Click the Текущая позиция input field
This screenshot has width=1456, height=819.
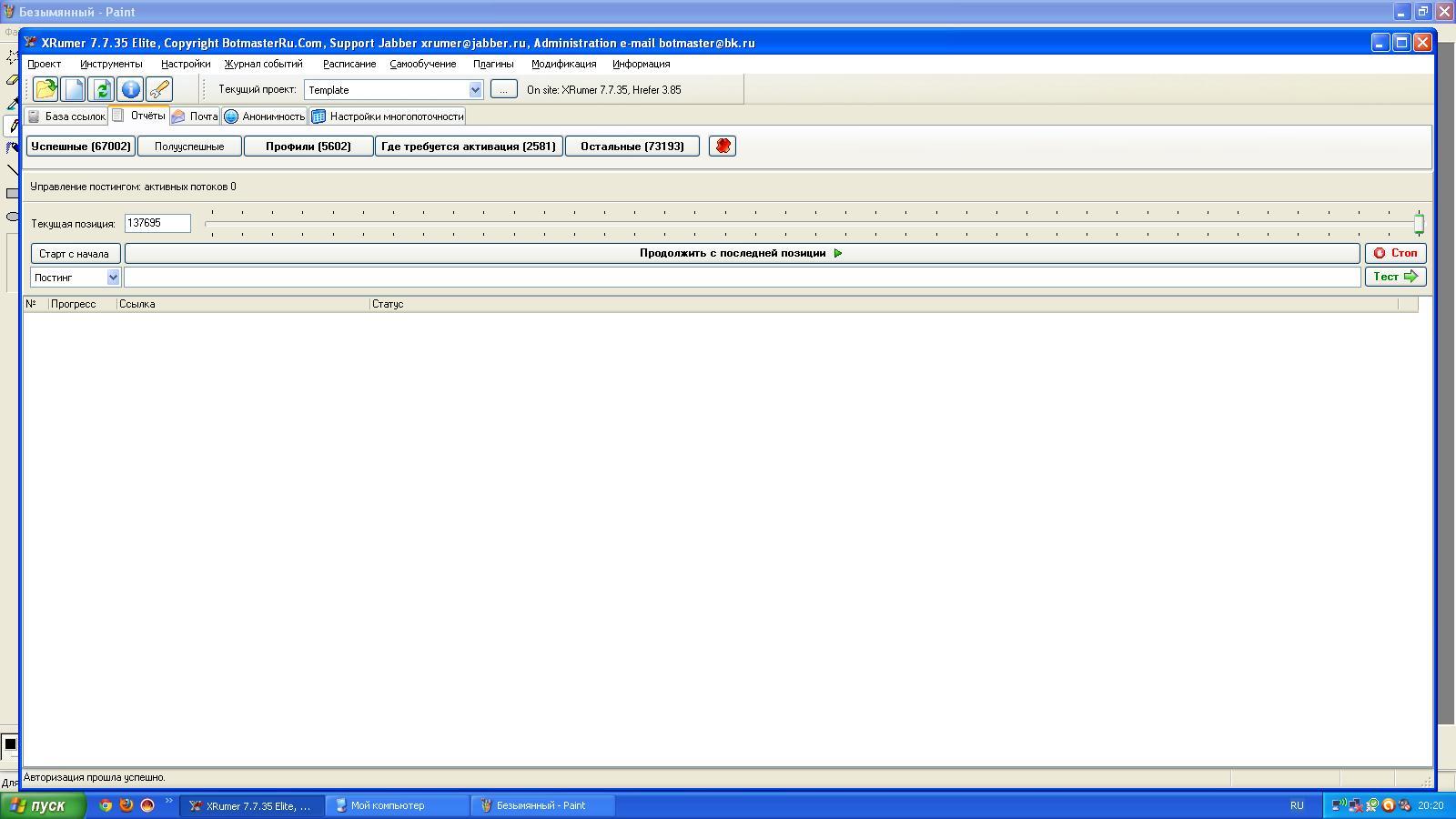coord(157,223)
